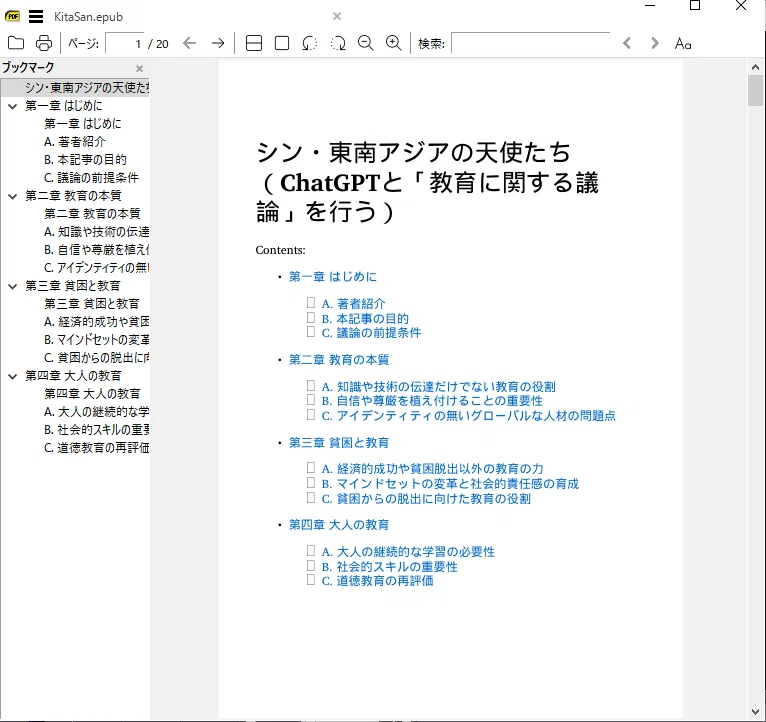Maximize the SumatraPDF window
The image size is (766, 722).
point(695,5)
